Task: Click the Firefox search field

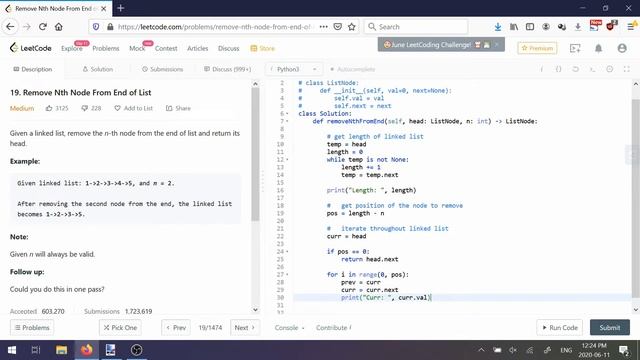Action: click(416, 27)
